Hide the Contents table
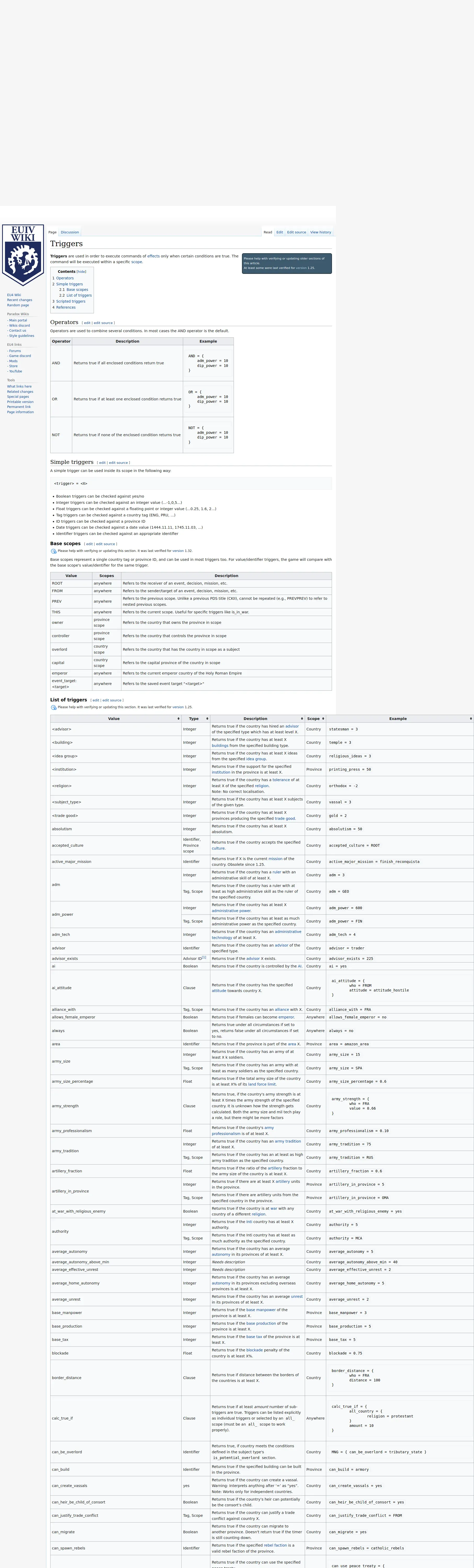 click(x=81, y=272)
